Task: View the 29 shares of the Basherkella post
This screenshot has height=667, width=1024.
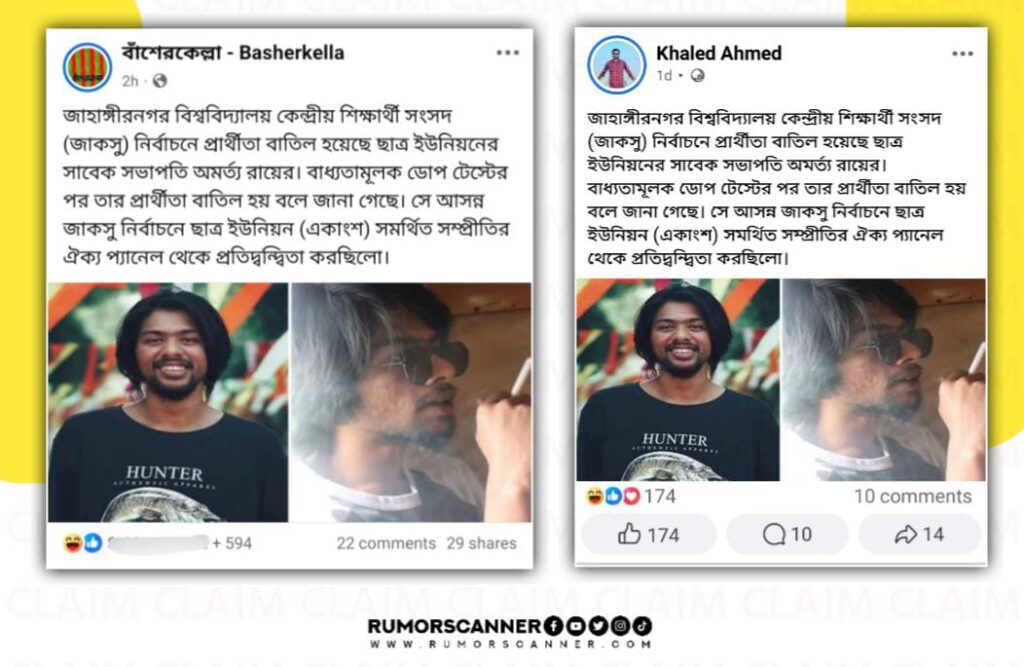Action: (481, 543)
